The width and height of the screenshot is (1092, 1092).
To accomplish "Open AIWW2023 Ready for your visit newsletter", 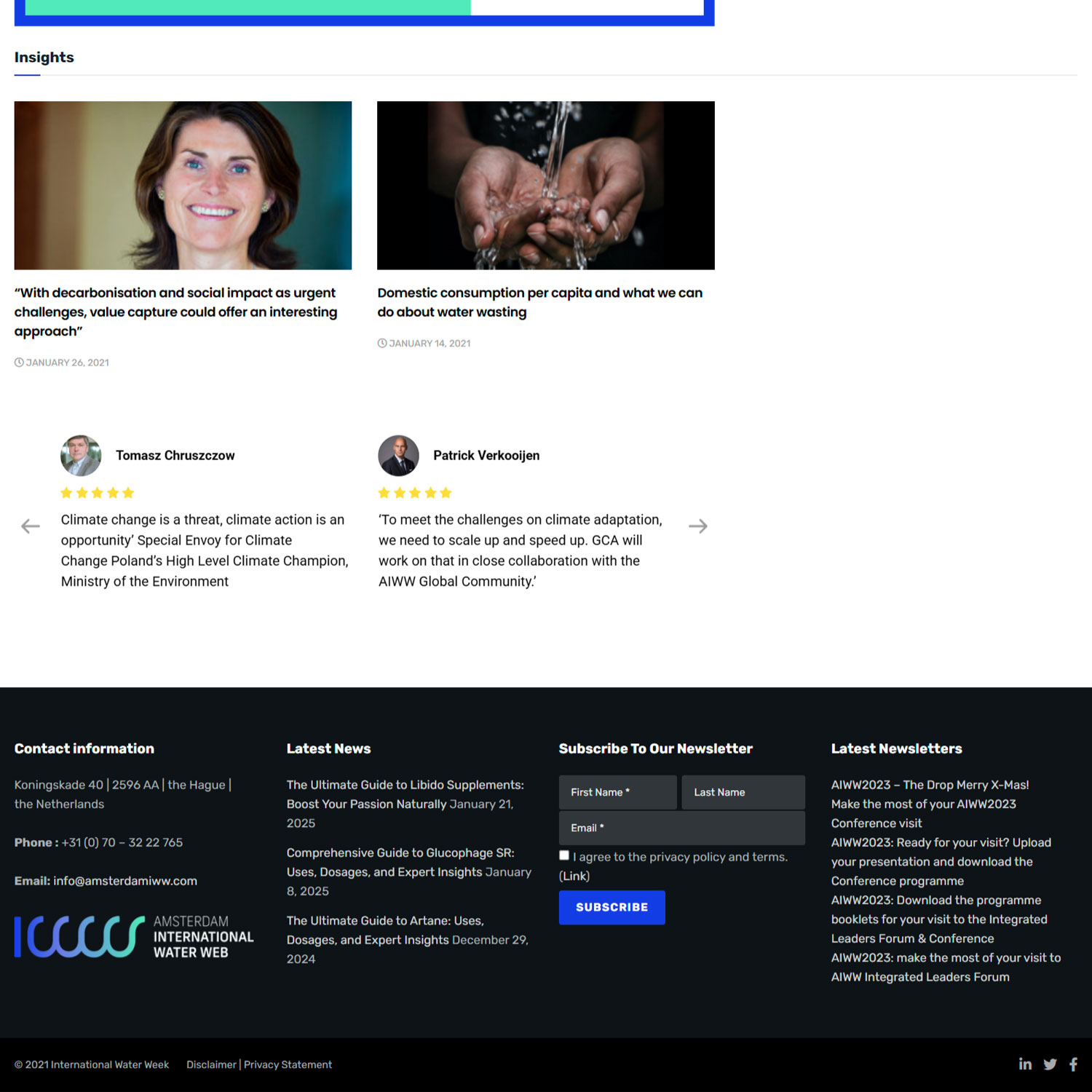I will pyautogui.click(x=941, y=861).
